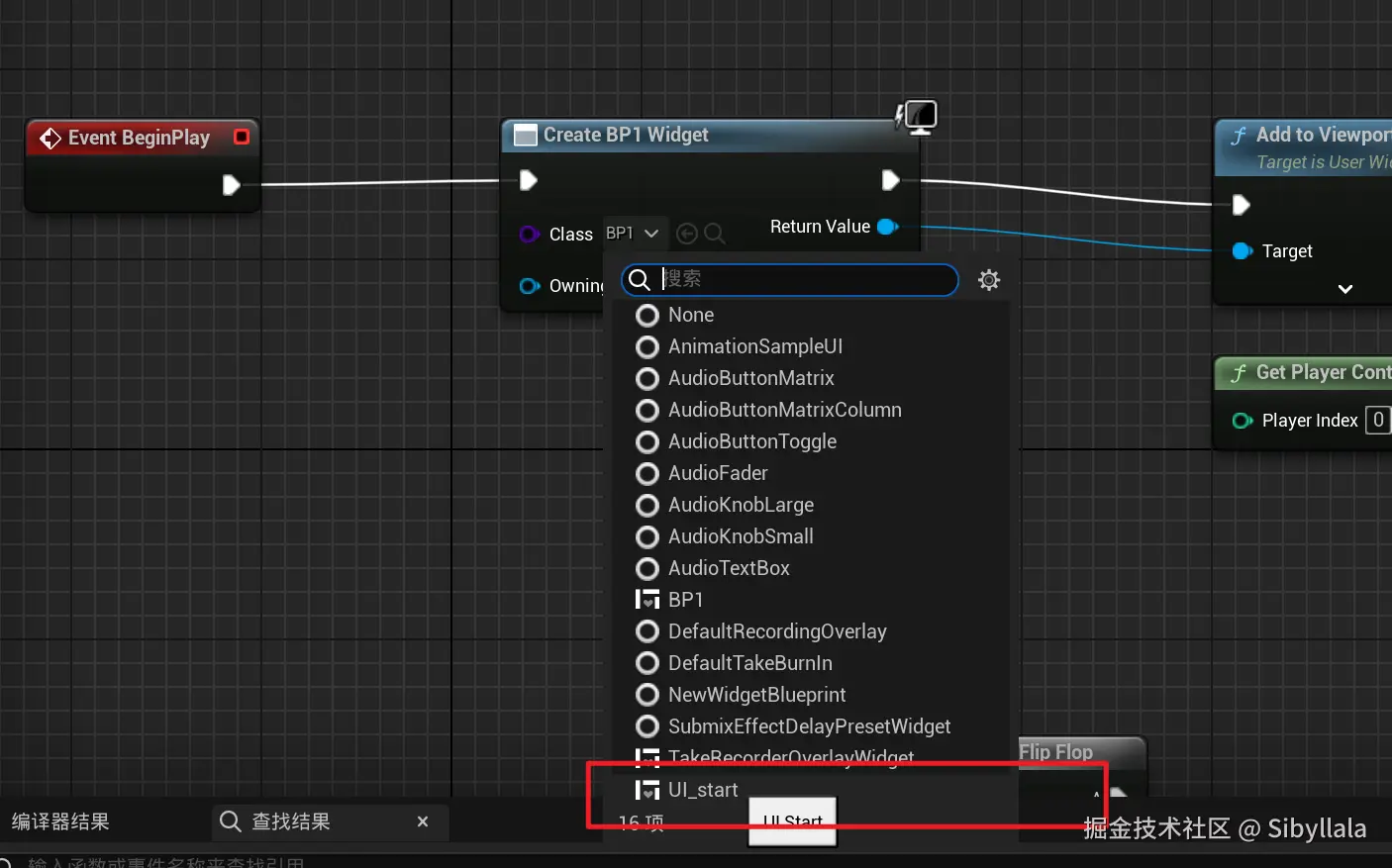Click the widget monitor icon on Create BP1 Widget

(x=917, y=118)
